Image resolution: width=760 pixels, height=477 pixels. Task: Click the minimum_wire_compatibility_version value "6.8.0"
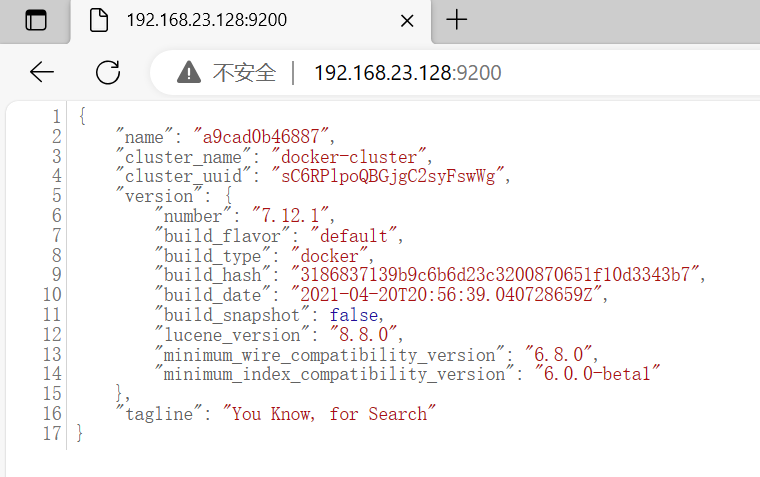coord(558,355)
